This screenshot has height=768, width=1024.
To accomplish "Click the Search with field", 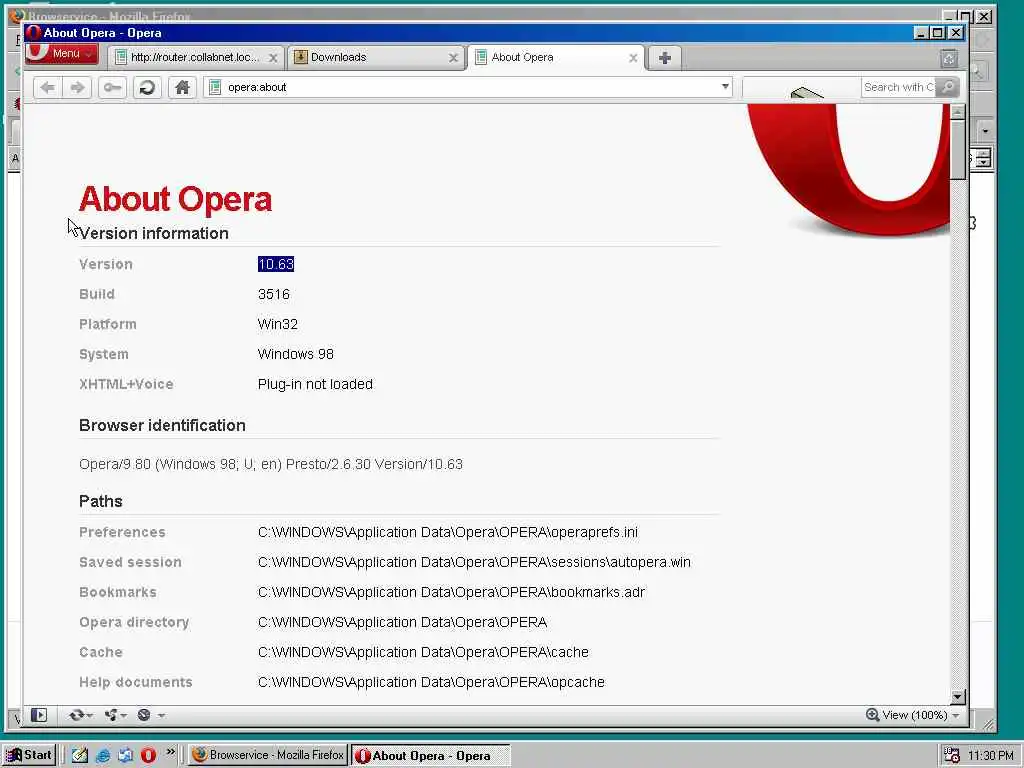I will 899,87.
